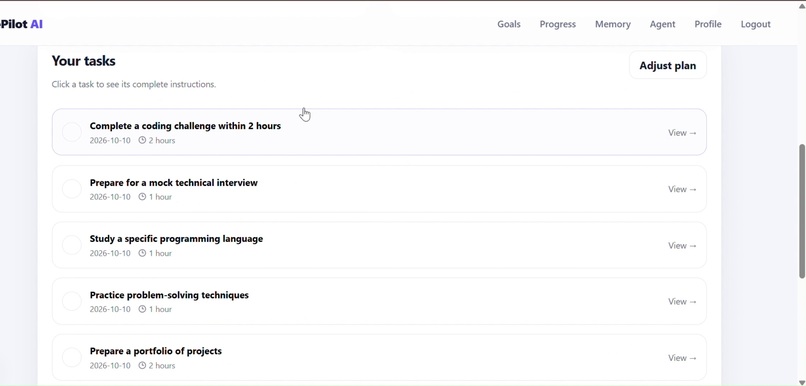This screenshot has height=386, width=806.
Task: Open the Goals page in navigation
Action: pyautogui.click(x=508, y=24)
